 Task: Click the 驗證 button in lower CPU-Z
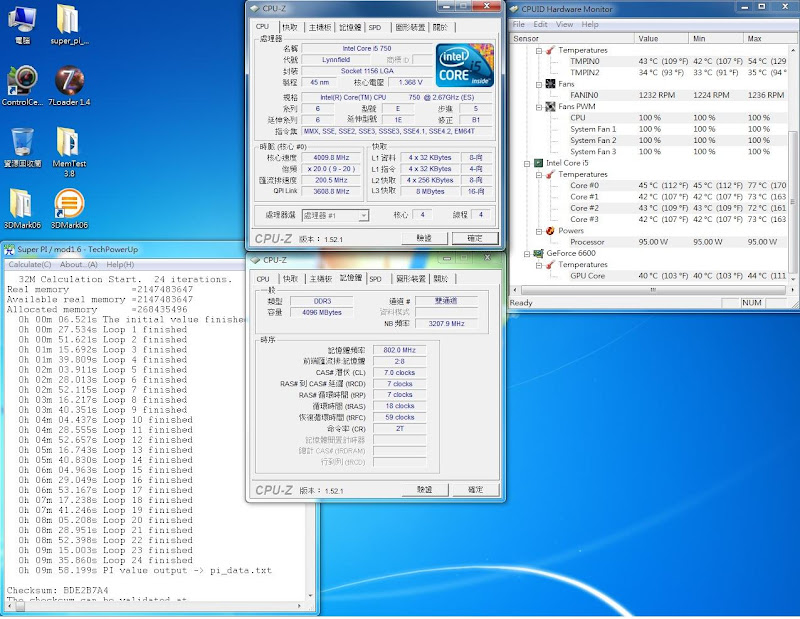point(425,489)
